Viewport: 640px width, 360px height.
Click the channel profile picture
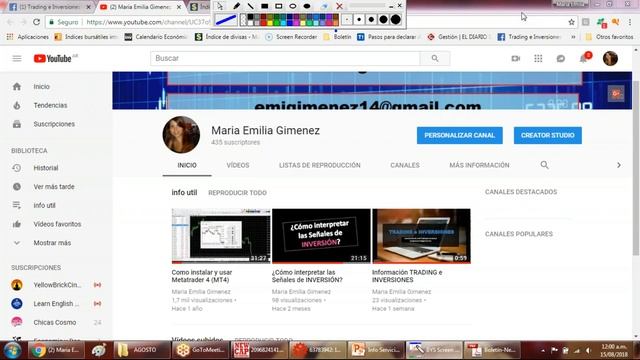pyautogui.click(x=181, y=135)
